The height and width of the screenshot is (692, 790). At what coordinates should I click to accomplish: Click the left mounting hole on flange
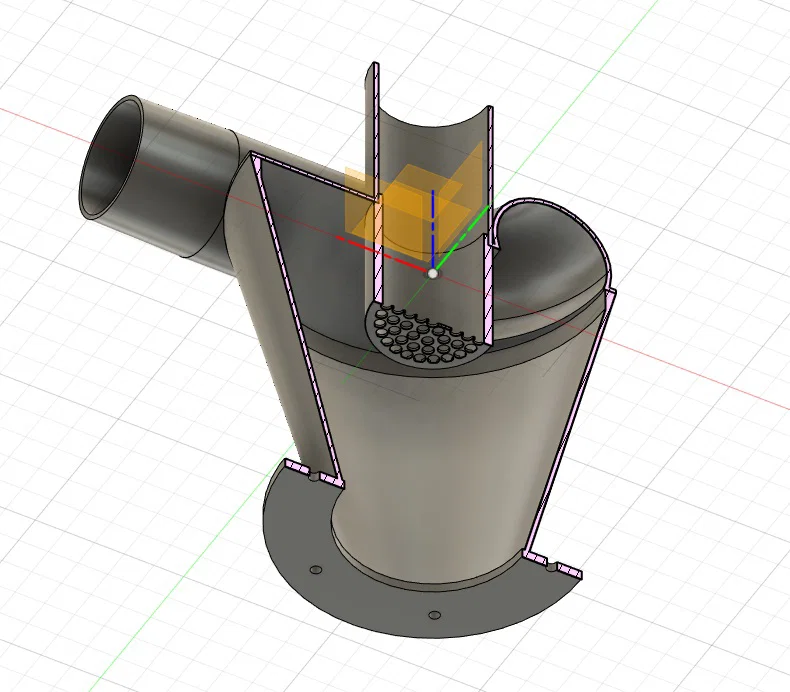(x=316, y=570)
